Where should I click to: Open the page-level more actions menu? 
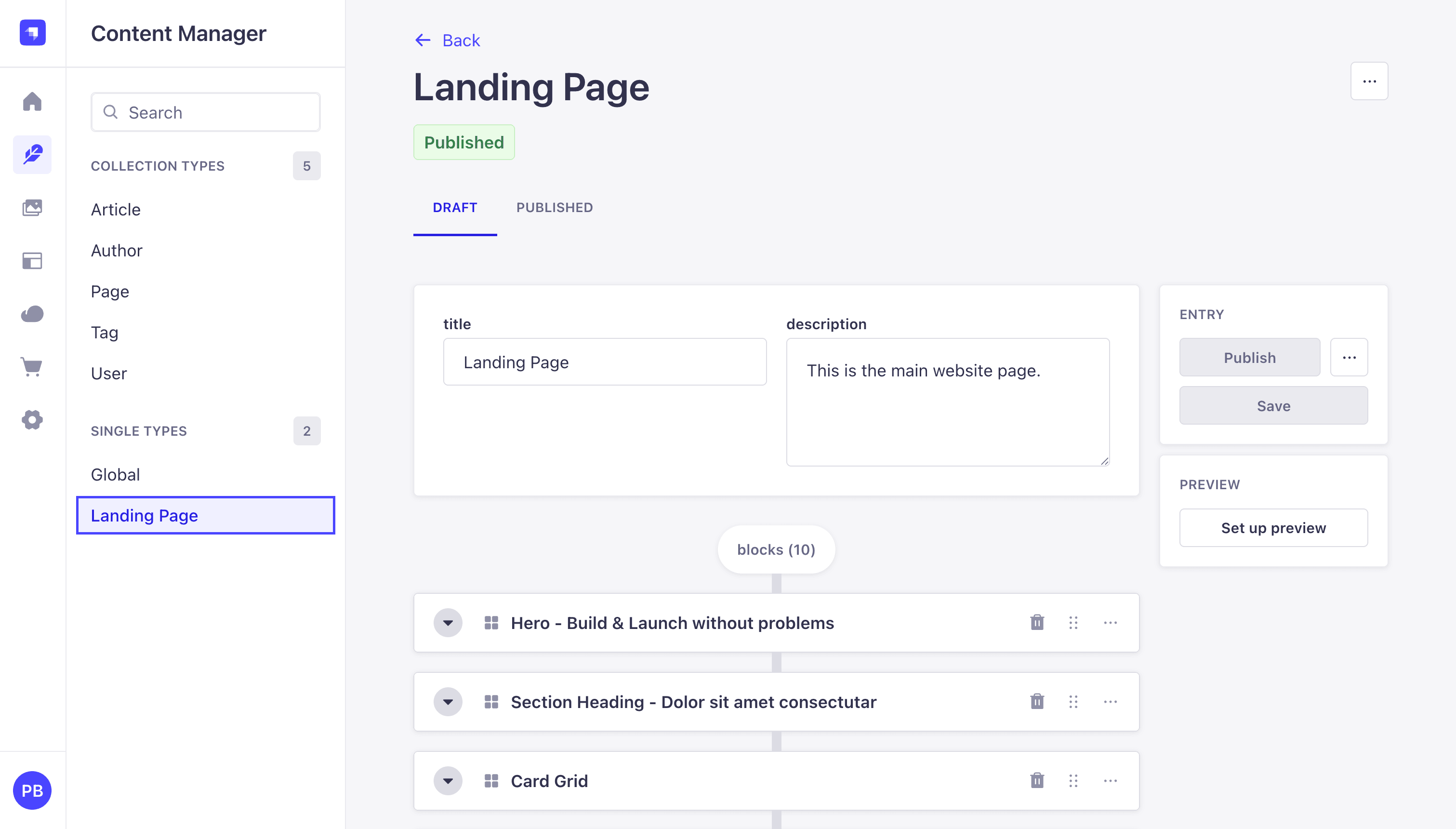pos(1369,81)
